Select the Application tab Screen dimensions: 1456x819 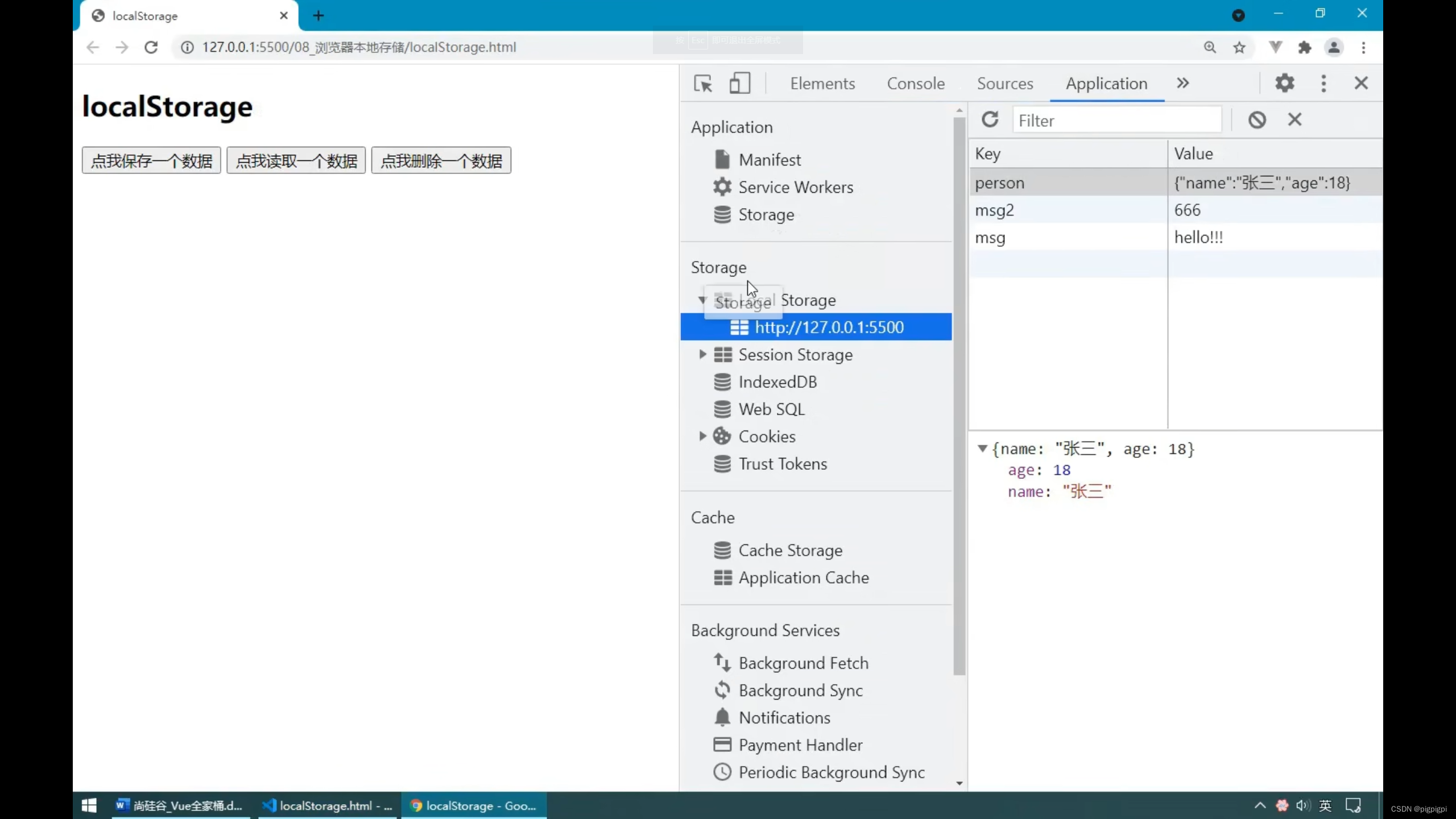pos(1107,84)
